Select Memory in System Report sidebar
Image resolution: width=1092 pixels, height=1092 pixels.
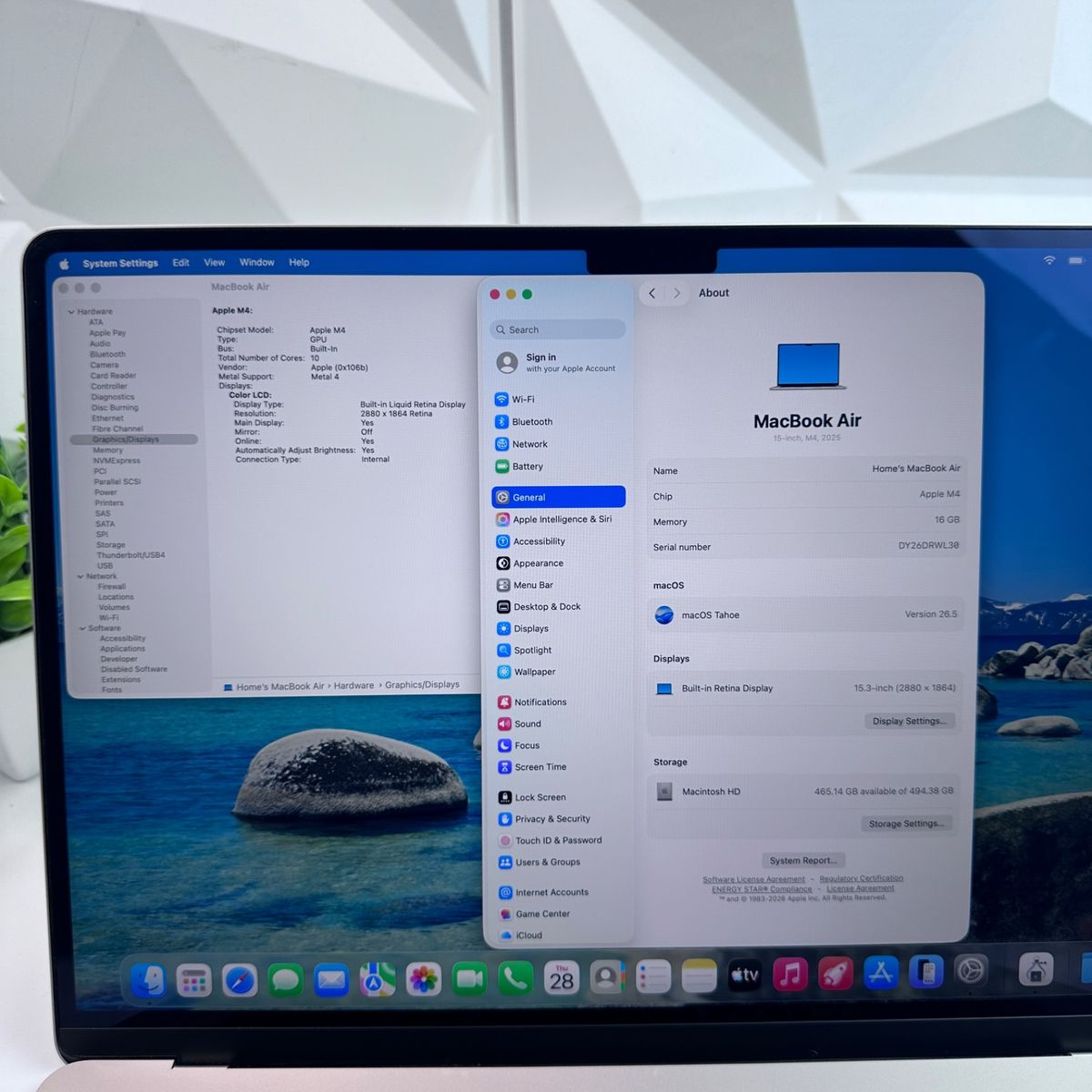[107, 450]
